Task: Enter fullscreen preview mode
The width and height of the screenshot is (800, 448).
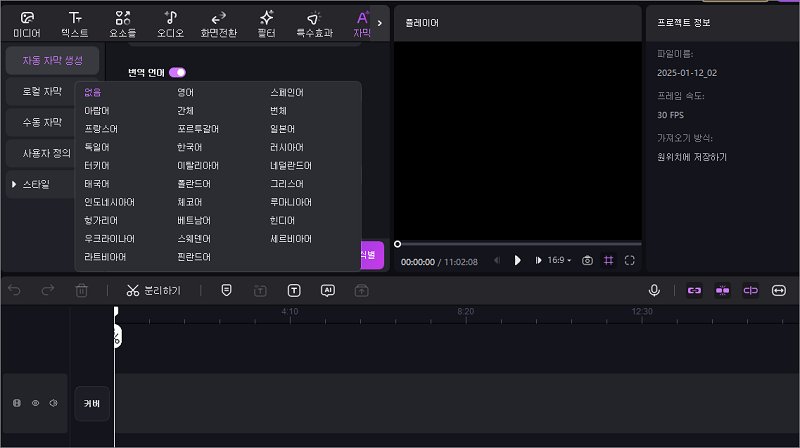Action: tap(630, 261)
